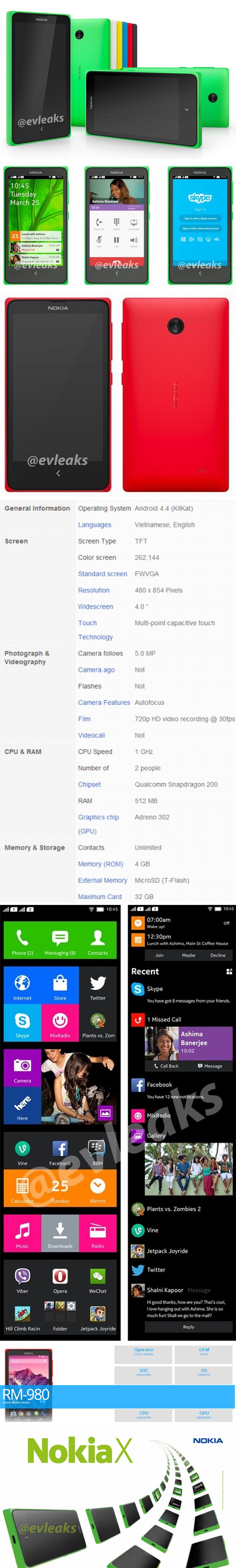This screenshot has height=1568, width=236.
Task: Launch the Opera browser icon
Action: 60,1278
